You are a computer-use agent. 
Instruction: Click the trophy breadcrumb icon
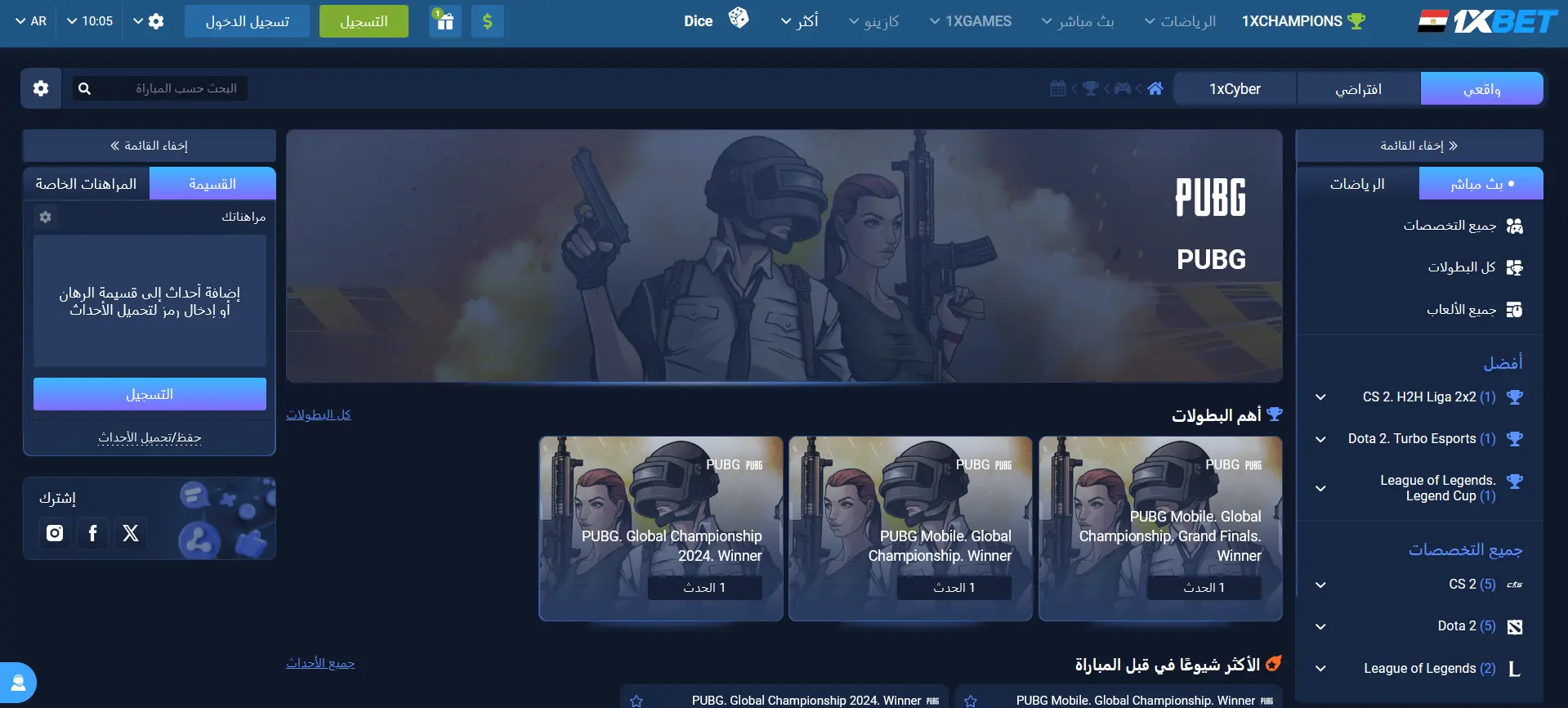point(1091,88)
